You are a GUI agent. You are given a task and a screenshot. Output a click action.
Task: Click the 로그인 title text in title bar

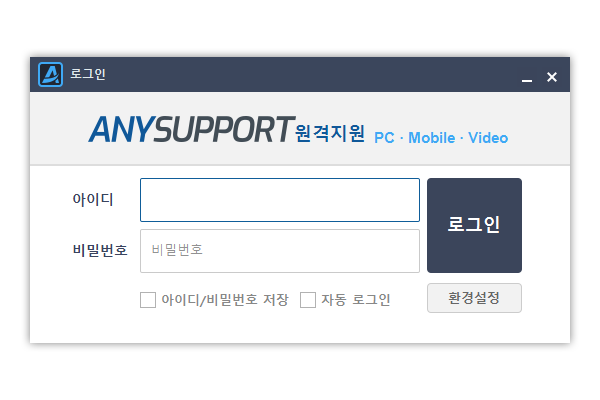pos(88,74)
